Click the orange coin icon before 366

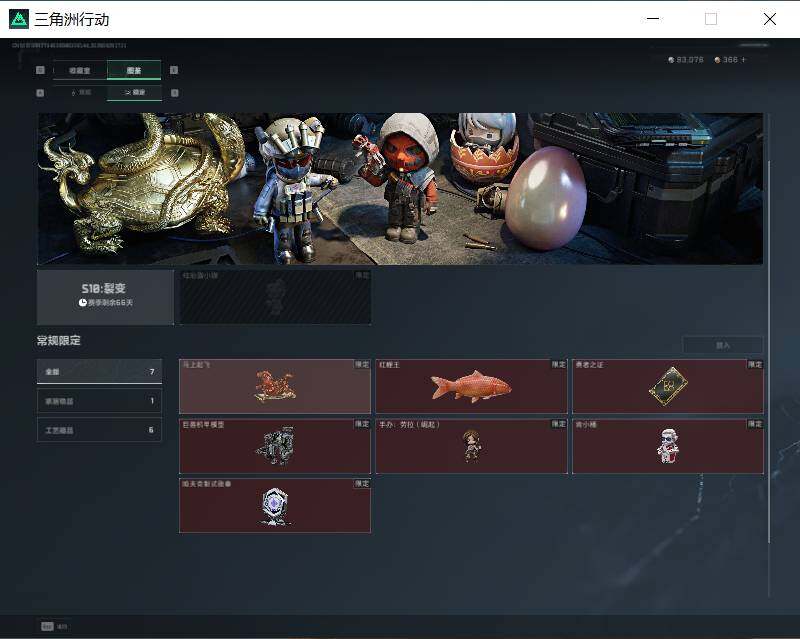tap(717, 60)
